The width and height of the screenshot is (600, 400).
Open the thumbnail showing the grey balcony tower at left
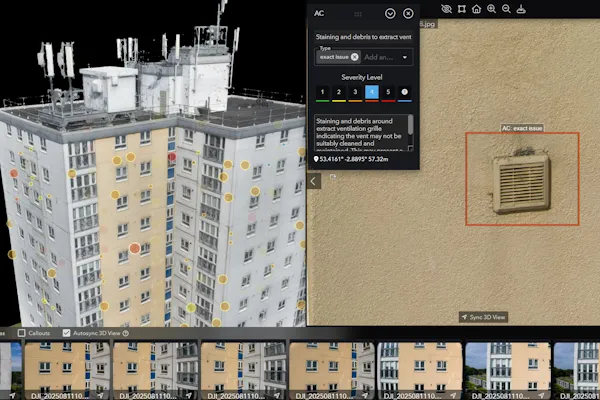(420, 371)
